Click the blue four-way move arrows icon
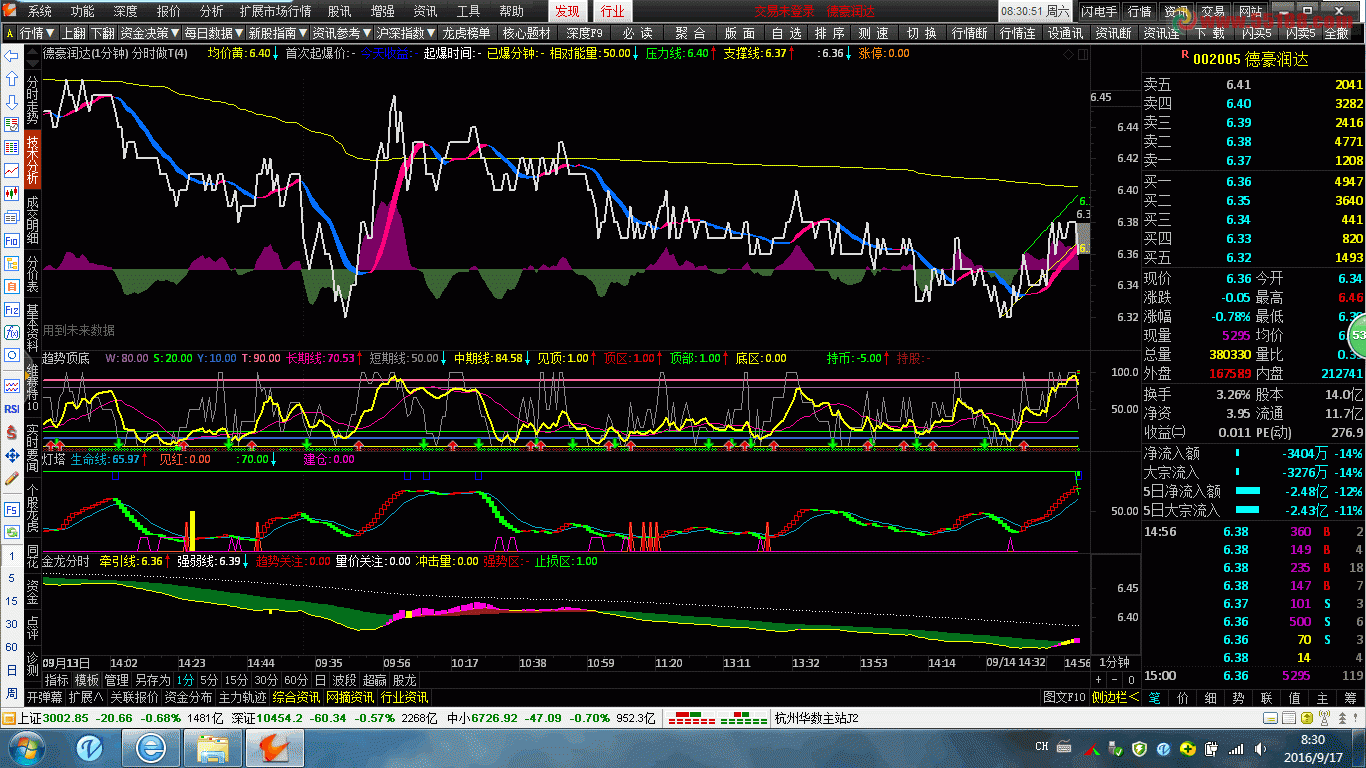Image resolution: width=1366 pixels, height=768 pixels. click(x=11, y=456)
